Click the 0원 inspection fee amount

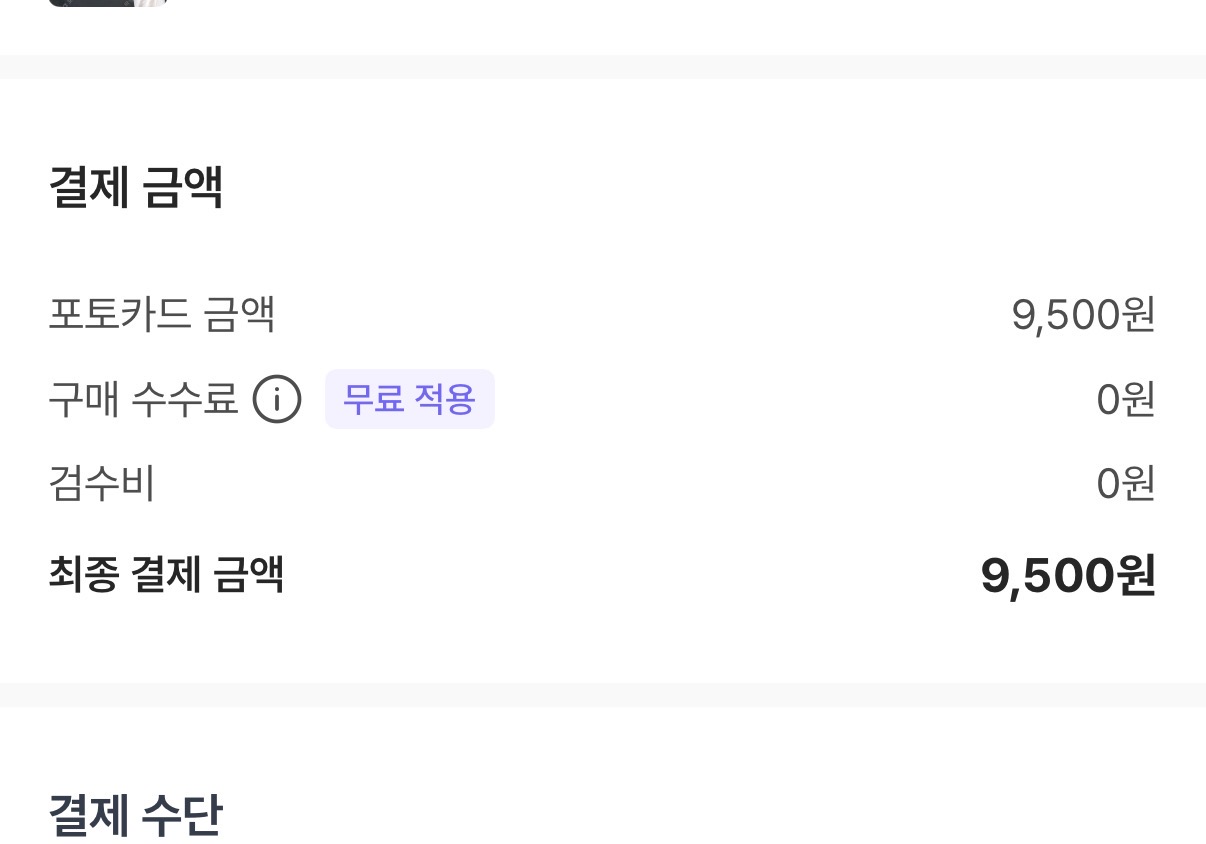[x=1125, y=484]
